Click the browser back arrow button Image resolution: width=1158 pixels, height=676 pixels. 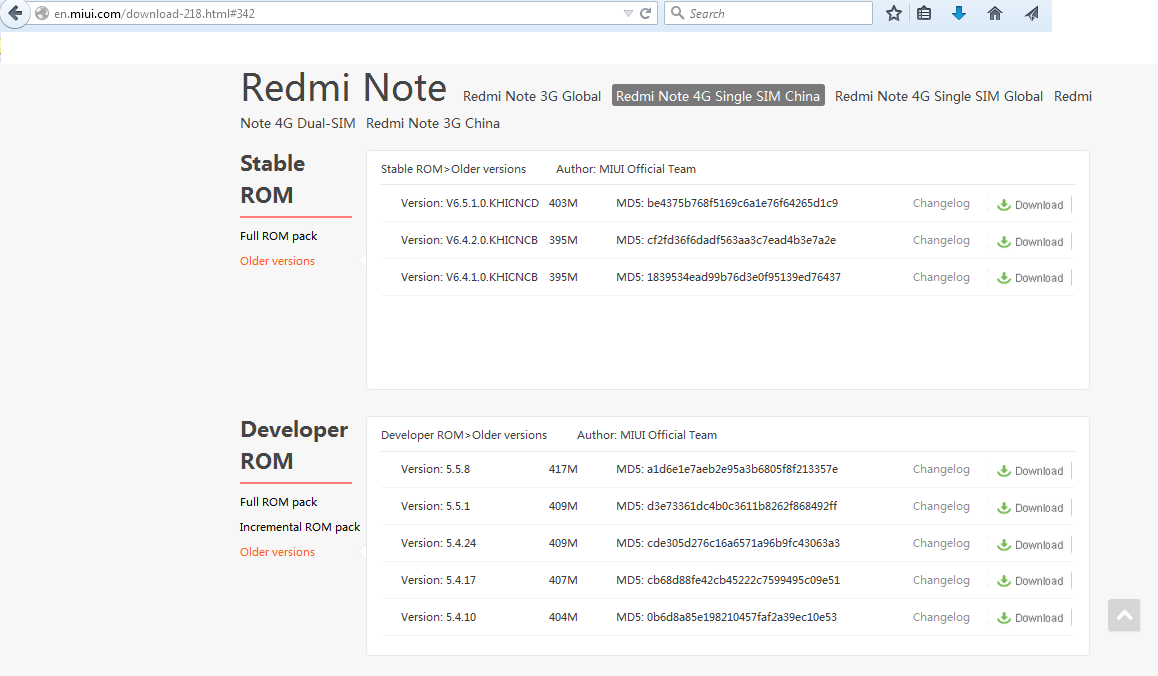(14, 13)
